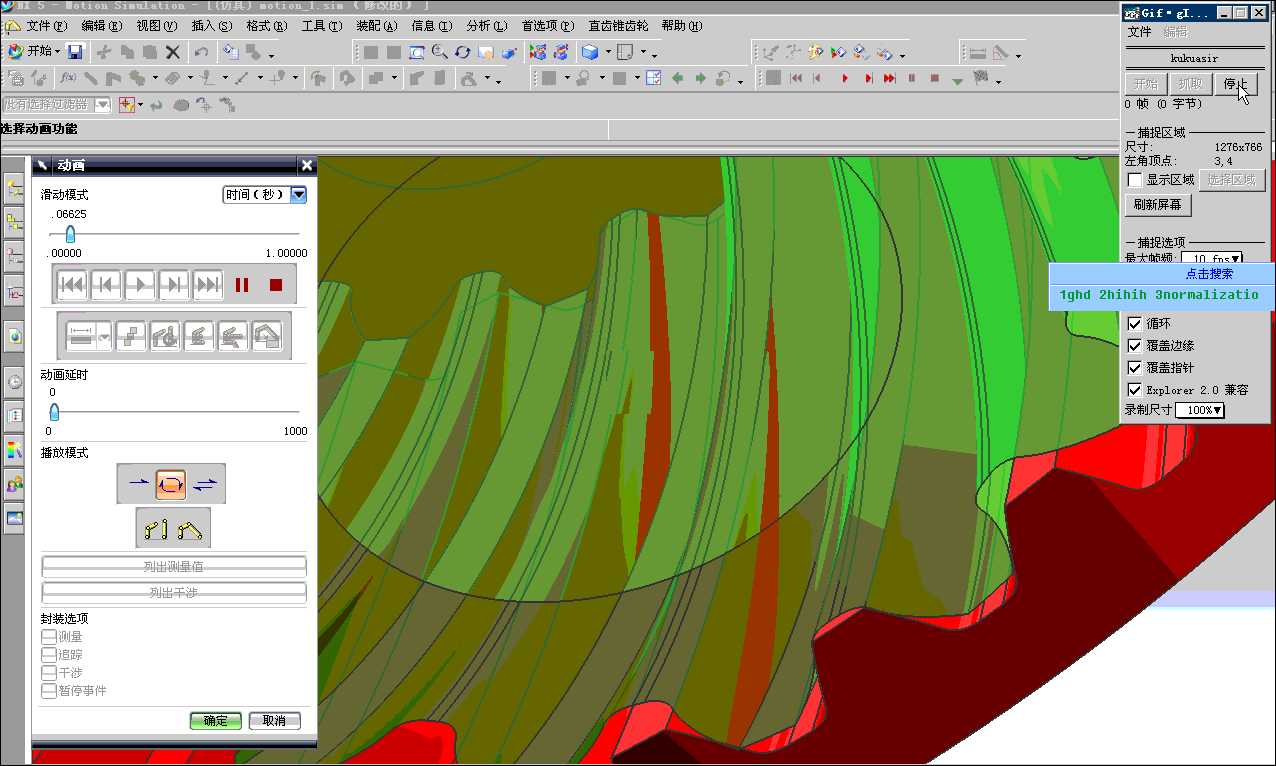The width and height of the screenshot is (1276, 766).
Task: Click the 确定 OK button
Action: point(216,721)
